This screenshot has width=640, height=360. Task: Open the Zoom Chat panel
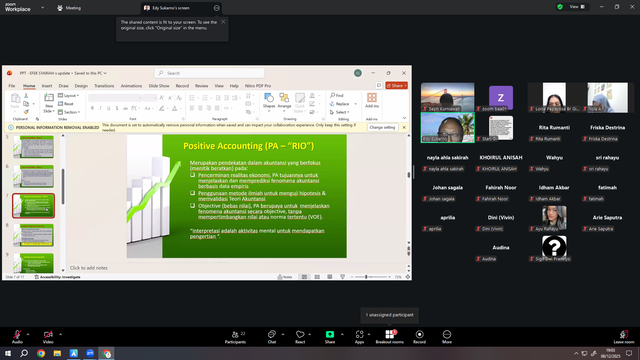tap(272, 337)
